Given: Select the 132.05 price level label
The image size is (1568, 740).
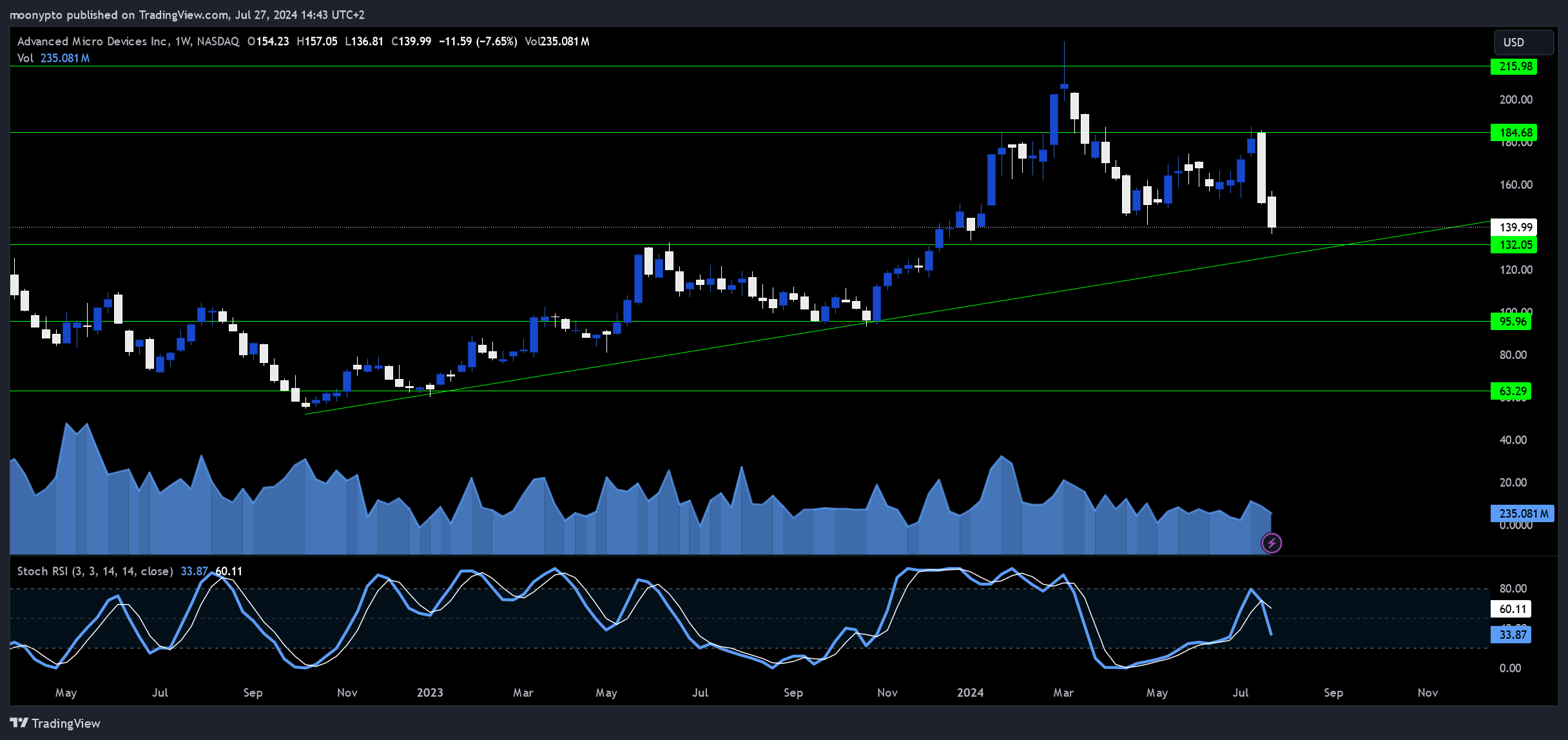Looking at the screenshot, I should pyautogui.click(x=1514, y=245).
